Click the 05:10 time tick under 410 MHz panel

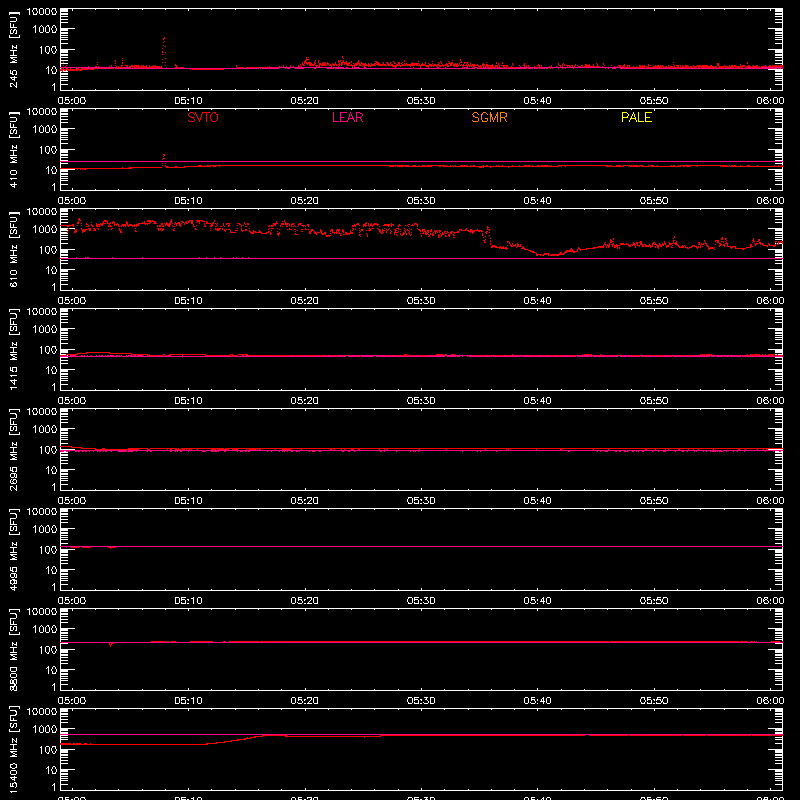(x=188, y=201)
